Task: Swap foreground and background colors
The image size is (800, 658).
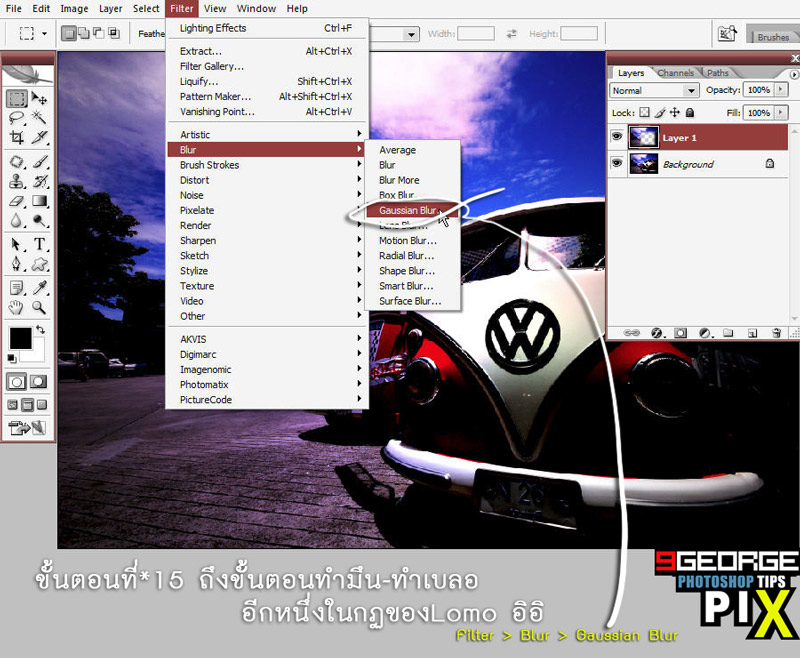Action: click(x=40, y=330)
